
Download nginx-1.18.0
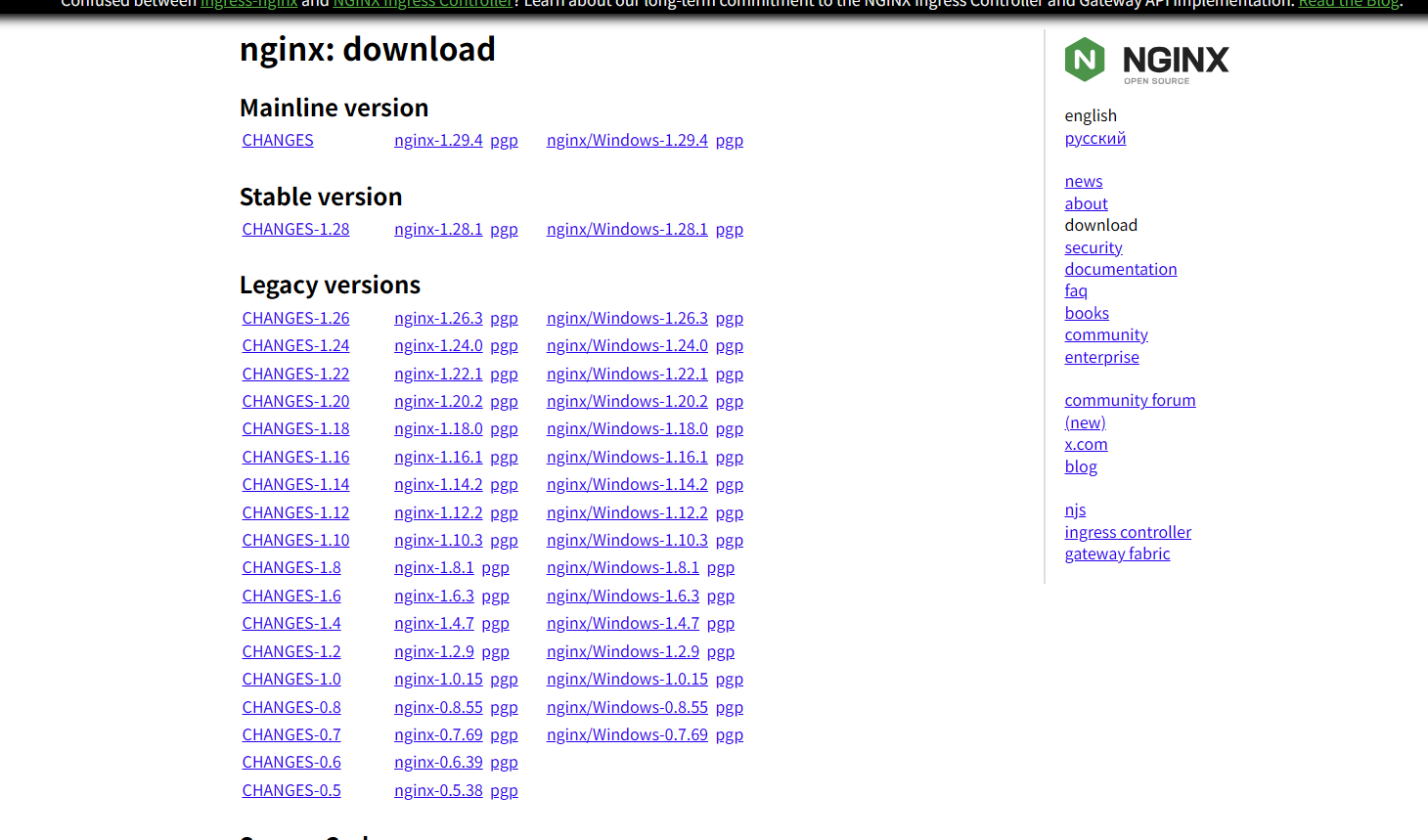(438, 429)
